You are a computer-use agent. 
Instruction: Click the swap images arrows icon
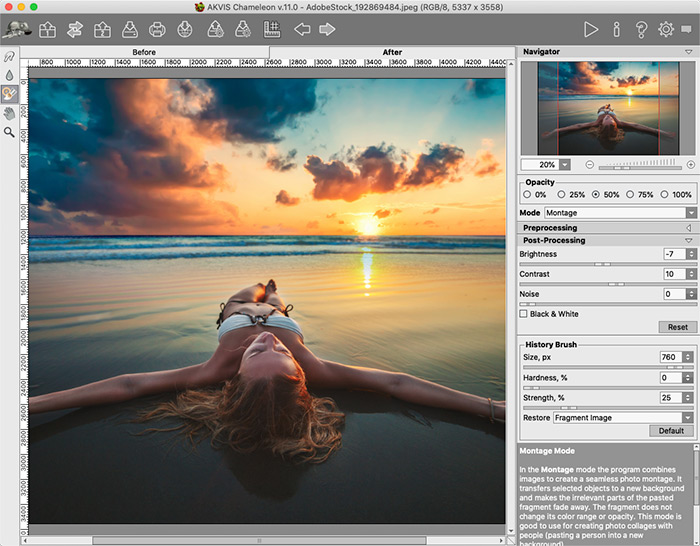[74, 29]
